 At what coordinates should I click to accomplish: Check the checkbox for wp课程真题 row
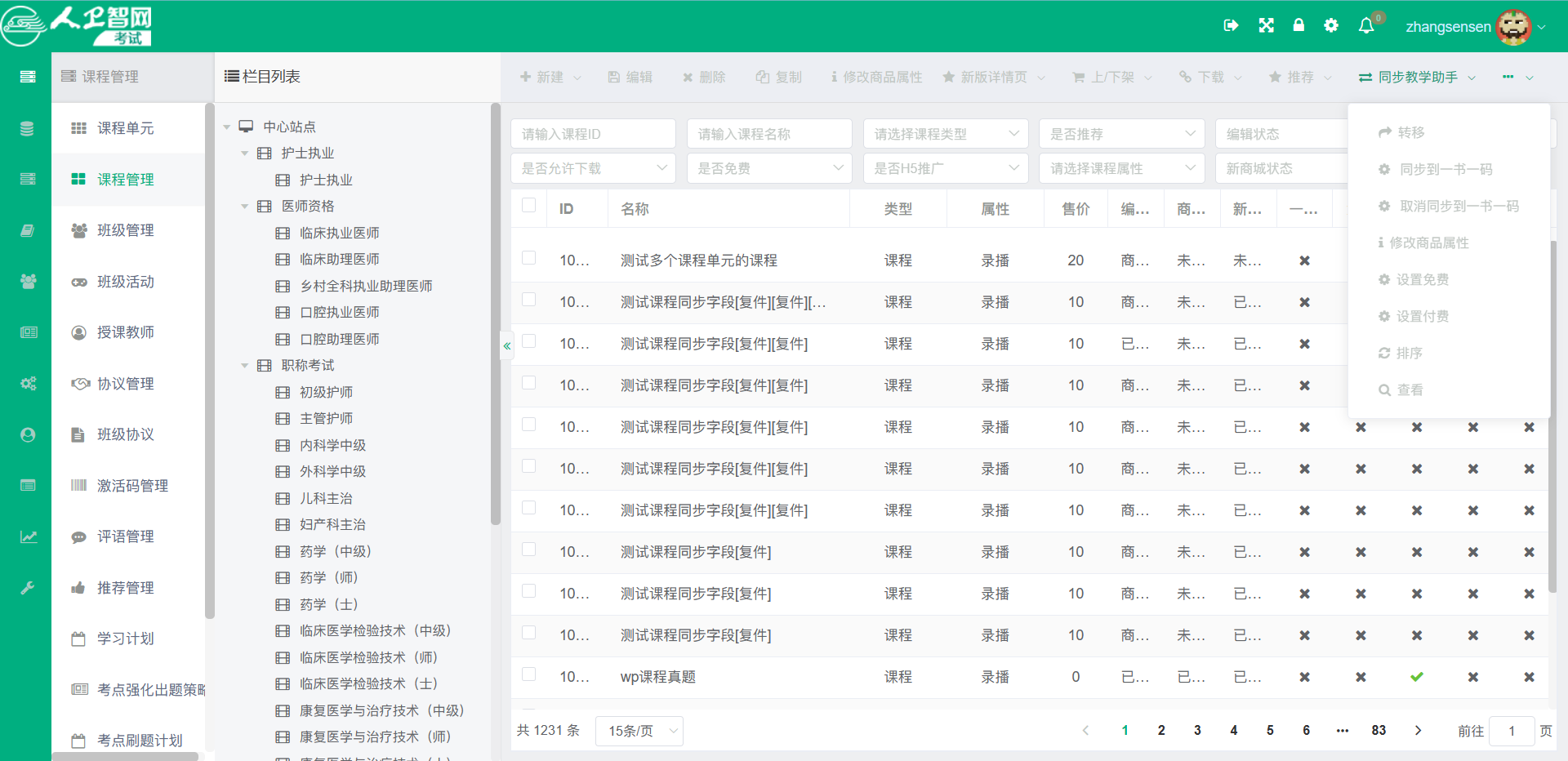click(x=528, y=677)
